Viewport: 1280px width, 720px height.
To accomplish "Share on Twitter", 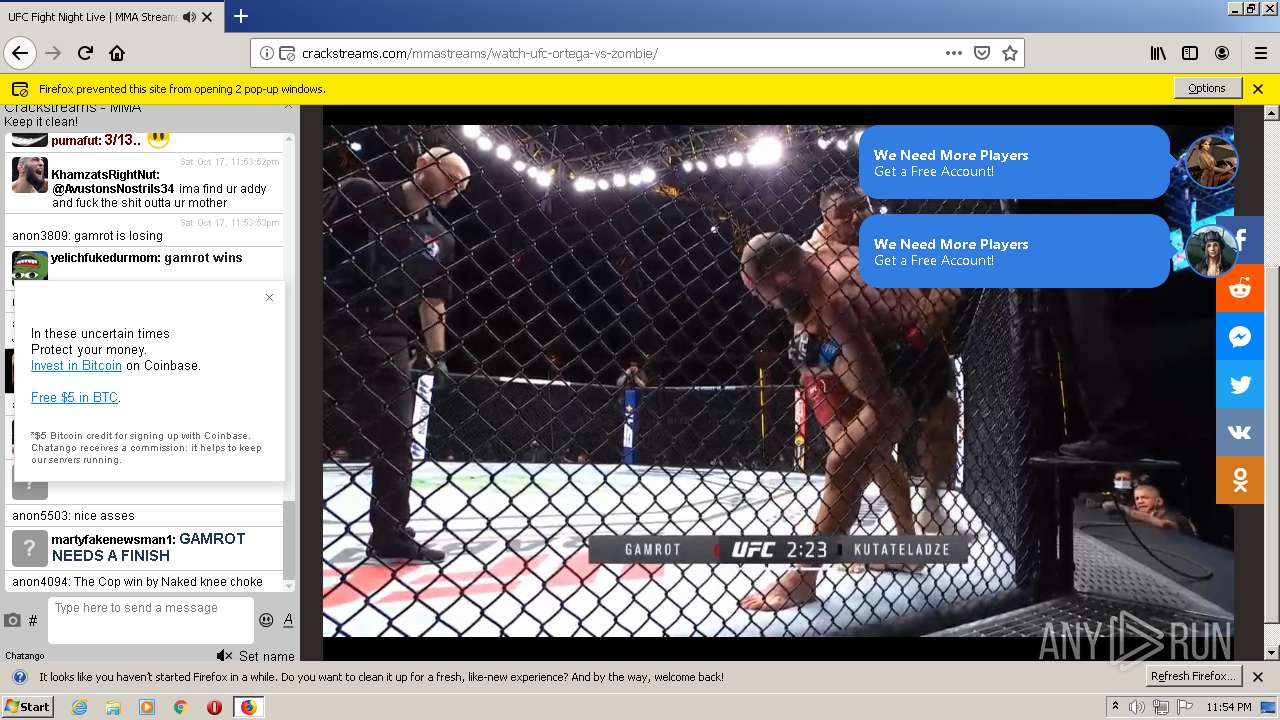I will click(x=1240, y=384).
